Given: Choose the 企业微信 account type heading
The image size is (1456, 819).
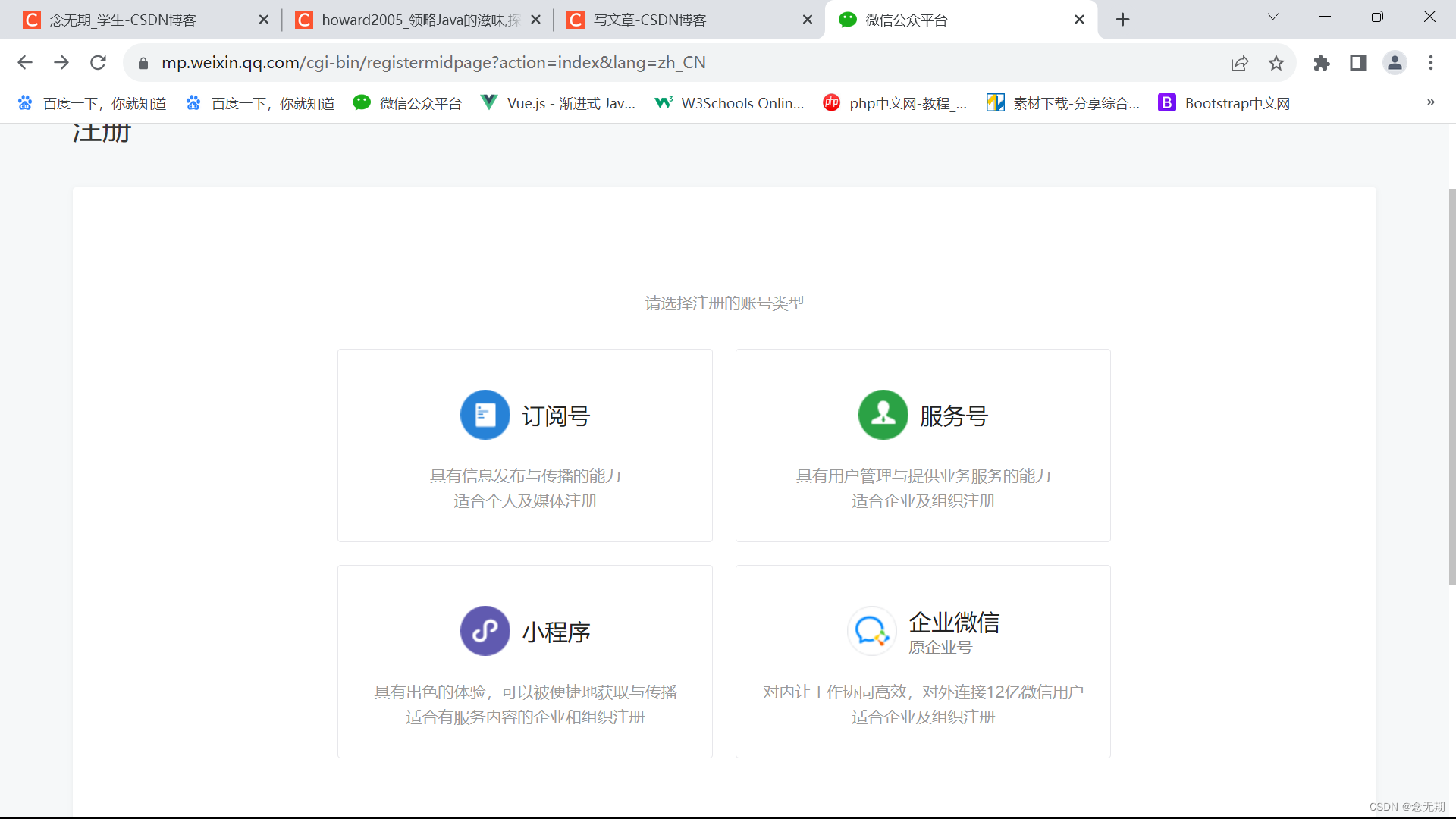Looking at the screenshot, I should [x=954, y=622].
